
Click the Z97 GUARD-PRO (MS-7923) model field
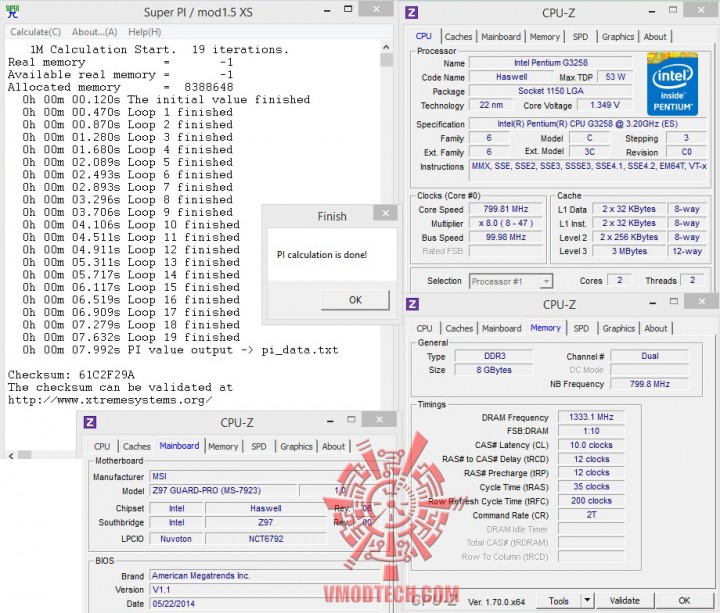point(223,490)
